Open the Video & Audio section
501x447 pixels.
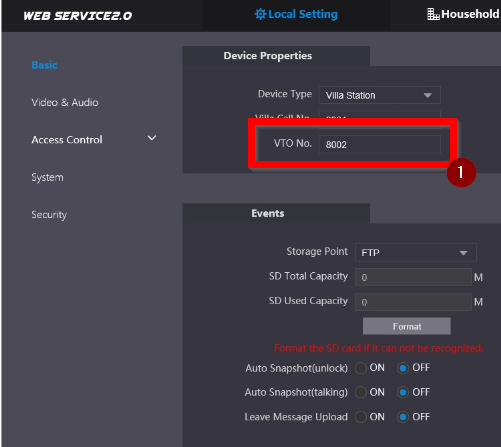pos(65,102)
